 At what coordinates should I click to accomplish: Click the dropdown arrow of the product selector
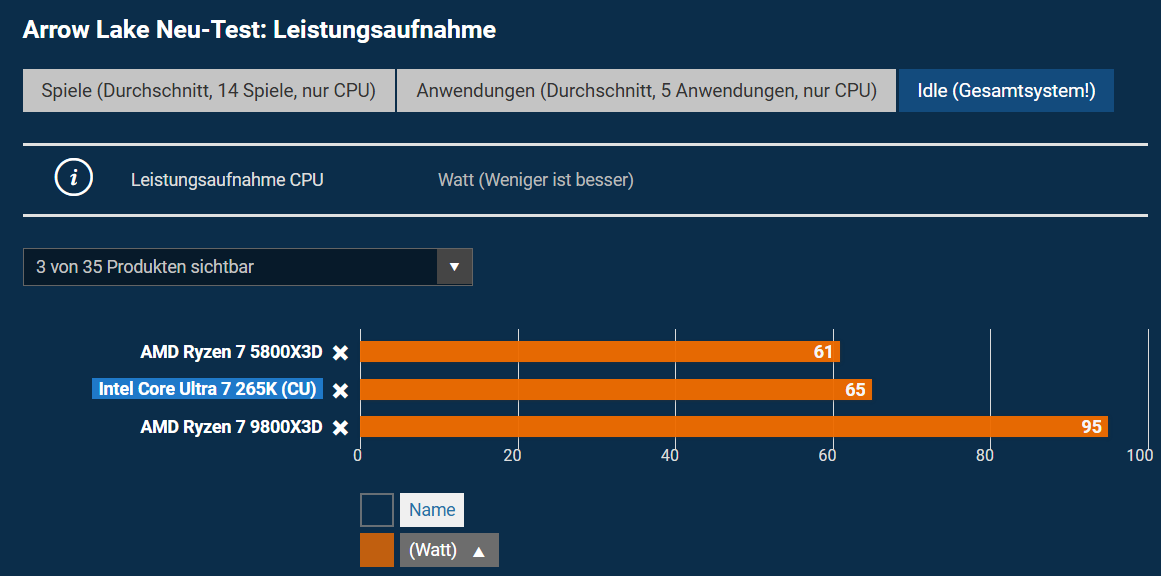point(455,267)
